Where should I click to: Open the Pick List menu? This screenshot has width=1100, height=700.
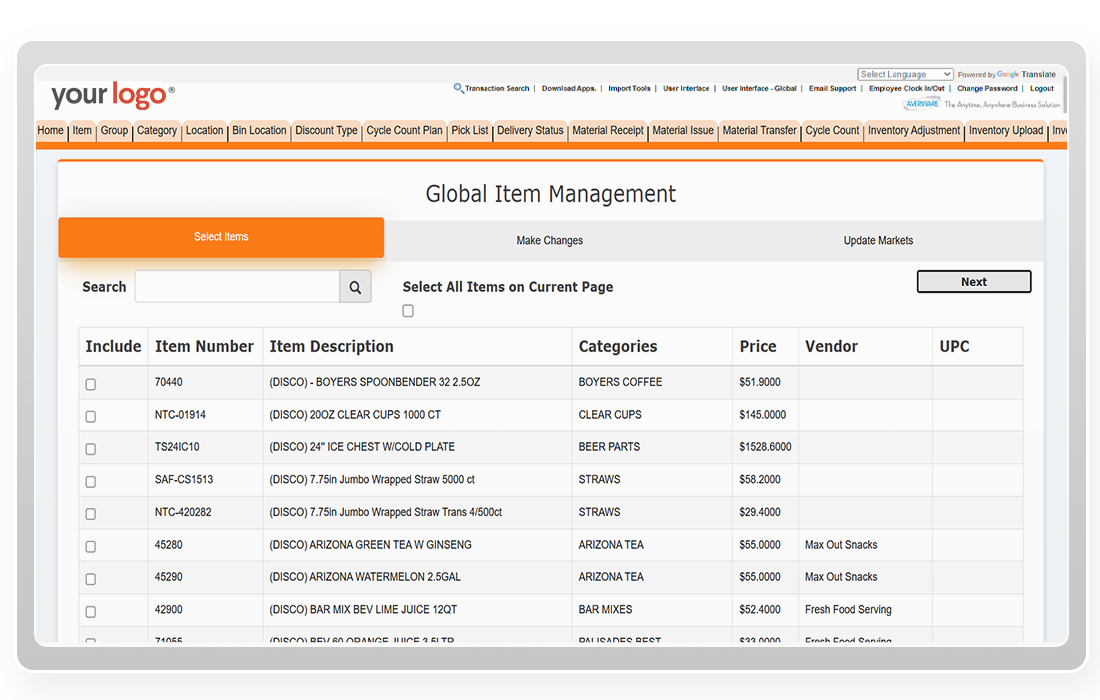coord(470,130)
